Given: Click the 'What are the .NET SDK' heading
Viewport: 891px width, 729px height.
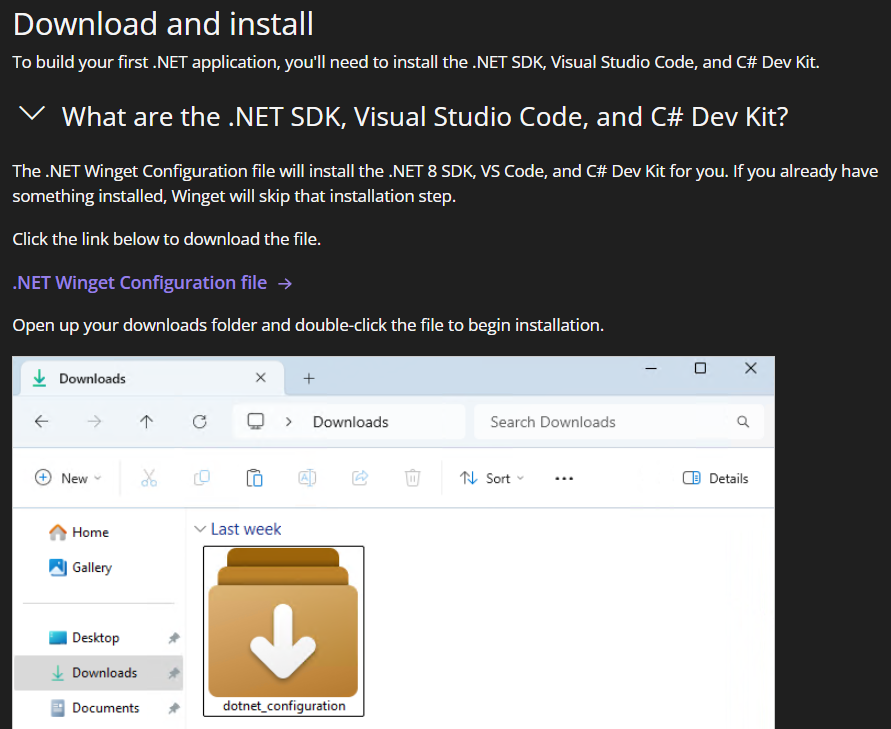Looking at the screenshot, I should [x=425, y=116].
